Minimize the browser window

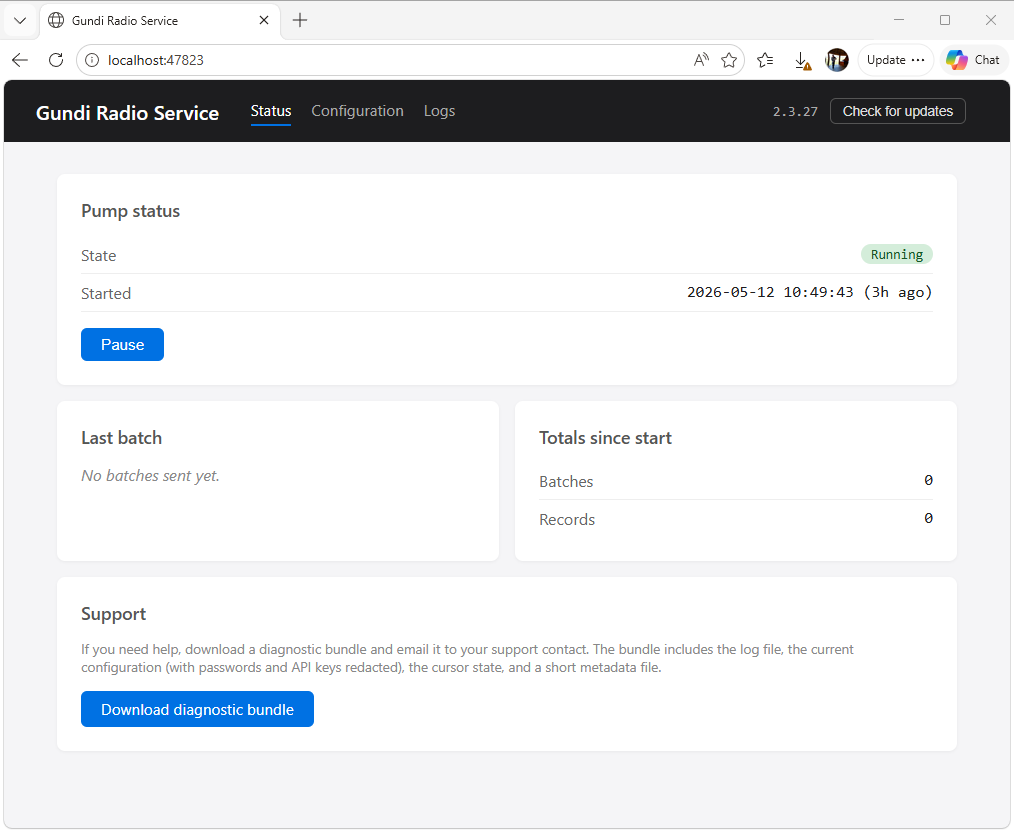(899, 20)
